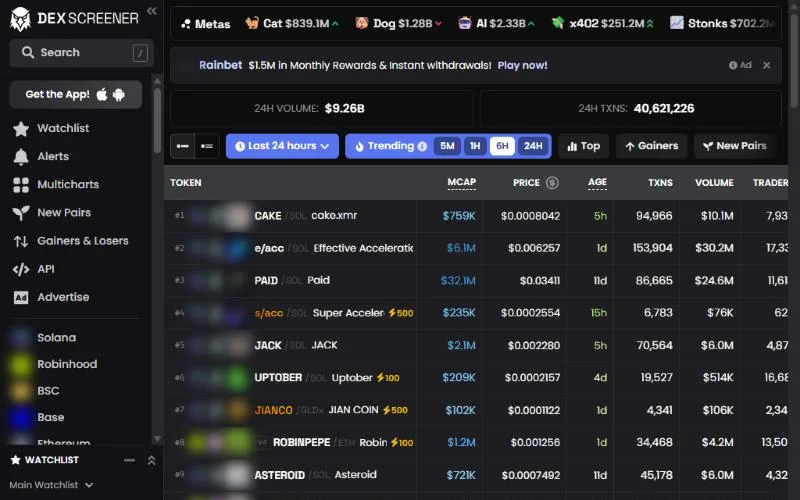Click the Stonks meta chart icon

(x=677, y=23)
